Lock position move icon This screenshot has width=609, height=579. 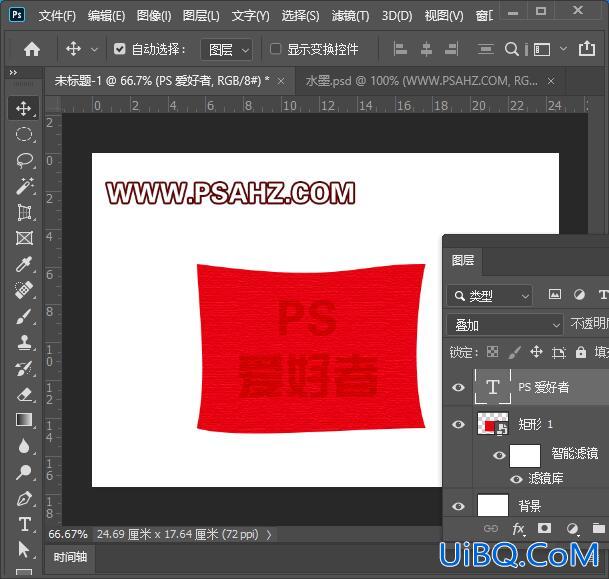536,352
